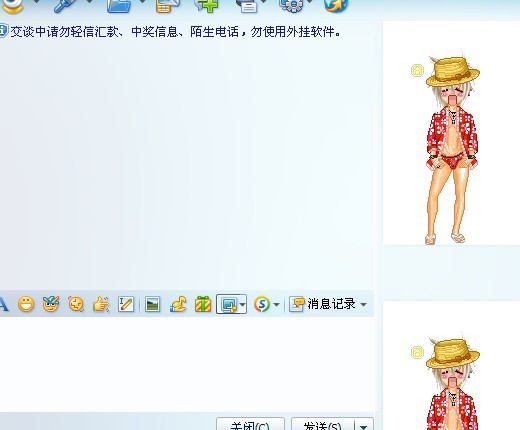Open the font settings A icon
Screen dimensions: 520x430
[3, 304]
